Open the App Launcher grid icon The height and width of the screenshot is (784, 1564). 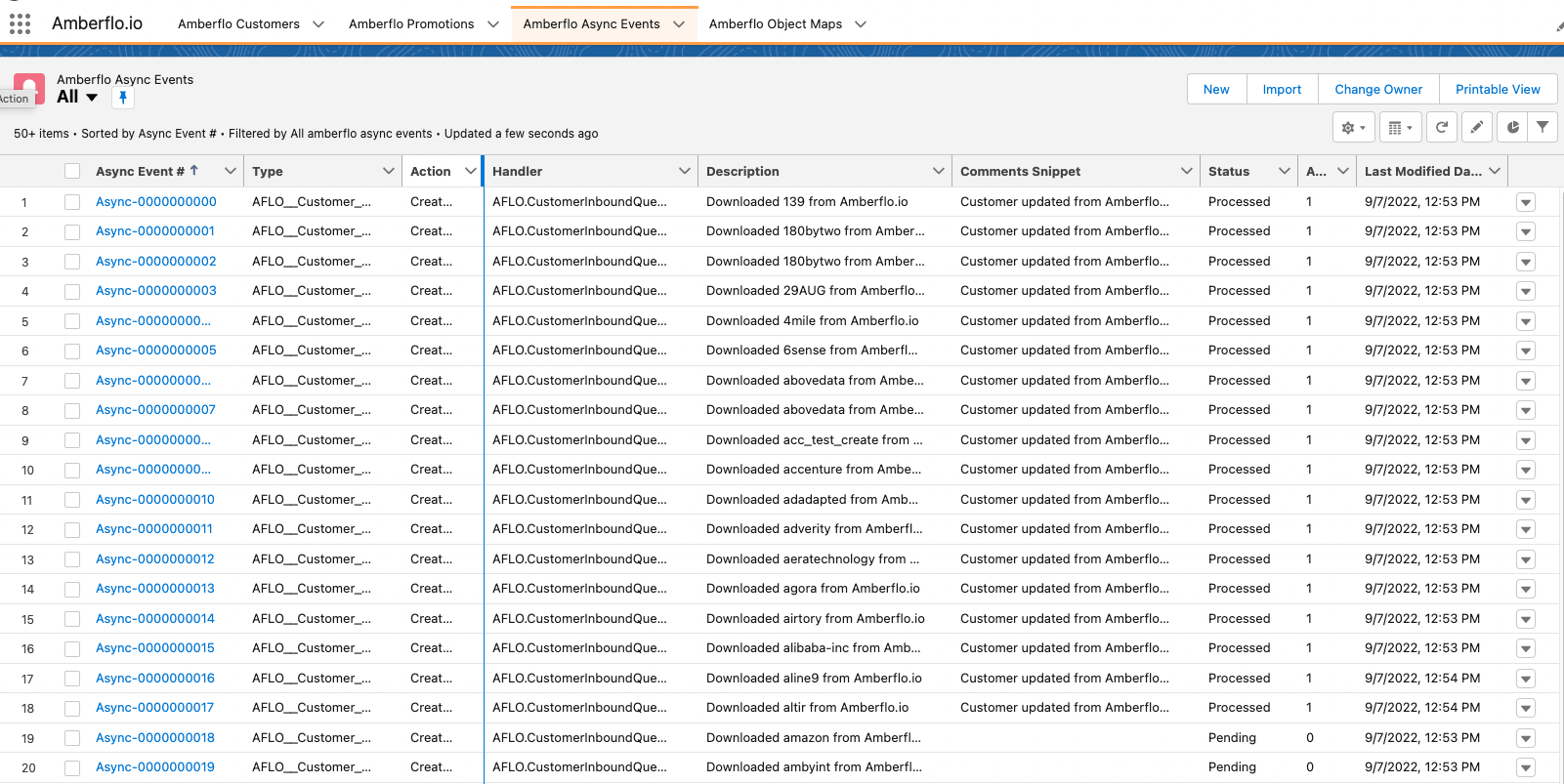pos(20,23)
